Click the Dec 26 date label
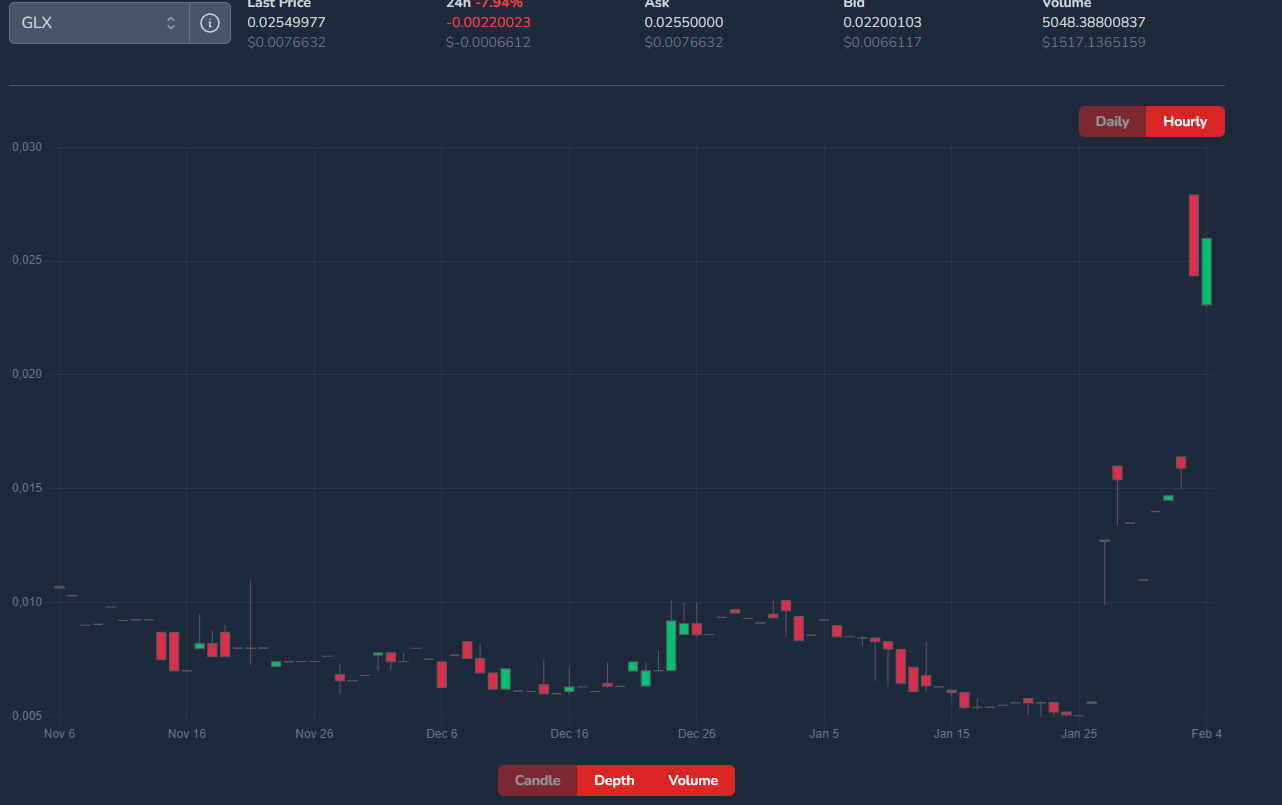The height and width of the screenshot is (805, 1282). click(697, 734)
